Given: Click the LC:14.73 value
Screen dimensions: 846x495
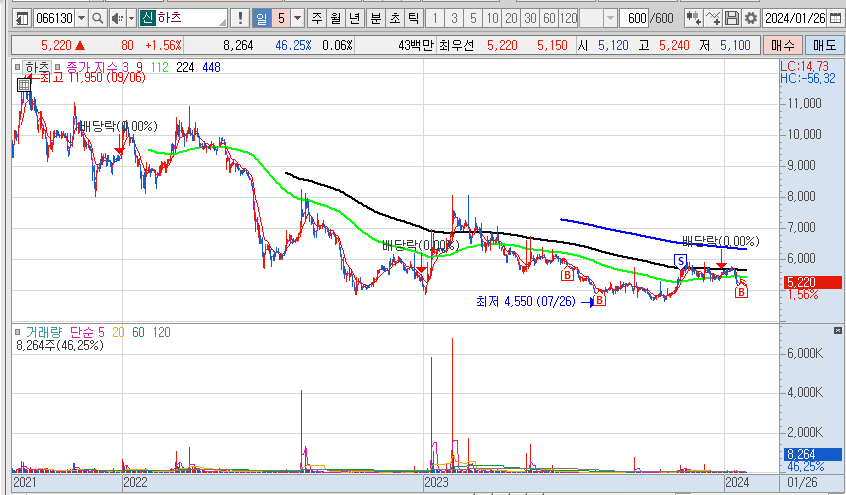Looking at the screenshot, I should (x=804, y=66).
